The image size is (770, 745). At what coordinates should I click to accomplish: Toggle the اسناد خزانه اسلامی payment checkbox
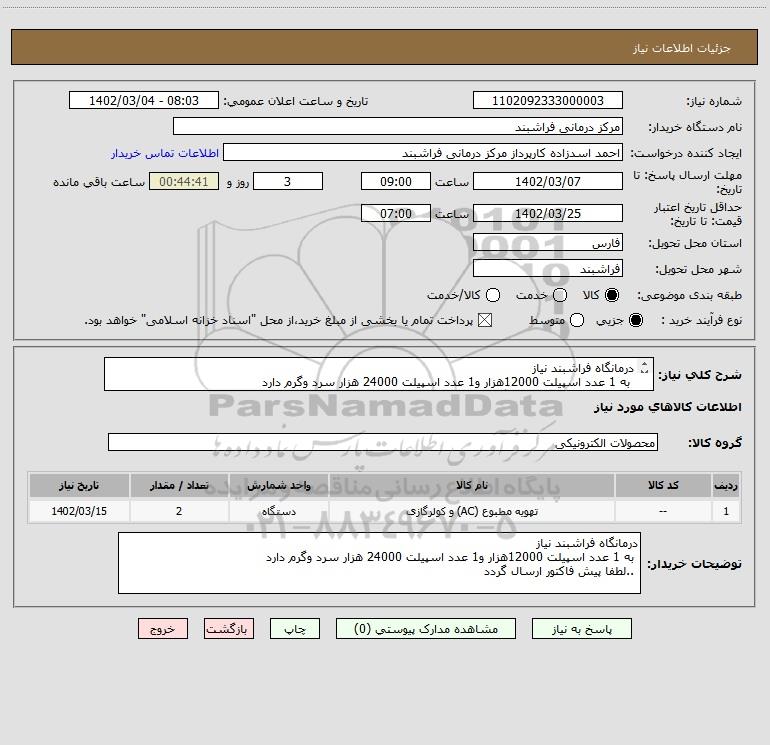[x=485, y=320]
